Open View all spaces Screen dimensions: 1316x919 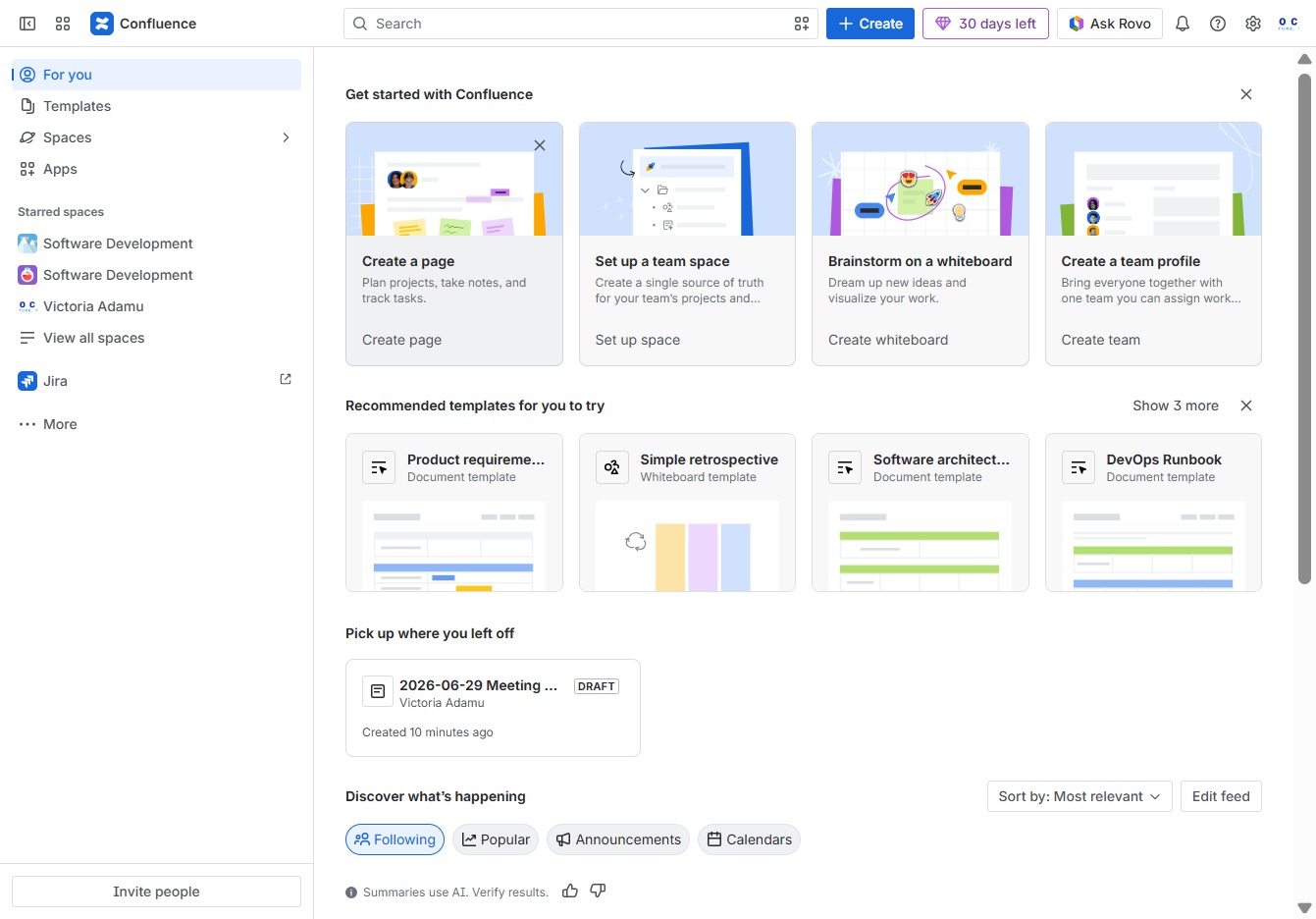click(x=156, y=338)
